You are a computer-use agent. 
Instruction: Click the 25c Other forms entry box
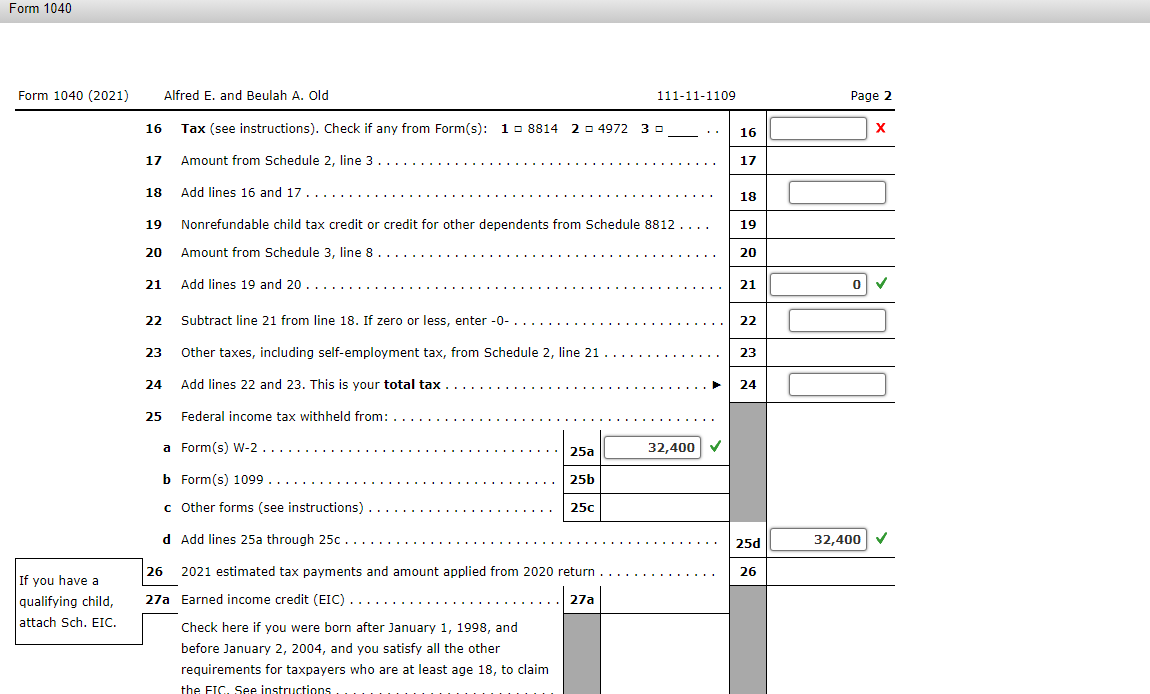[x=665, y=507]
